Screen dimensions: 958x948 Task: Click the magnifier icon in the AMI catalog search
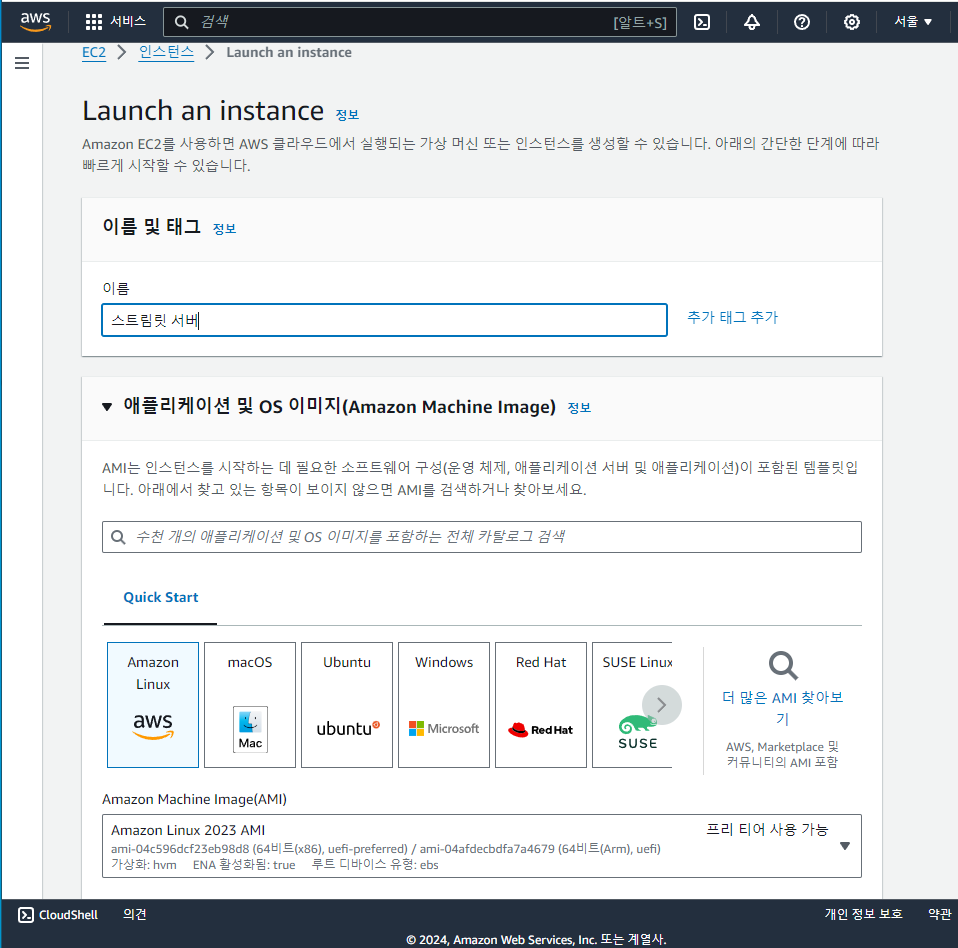click(x=119, y=537)
